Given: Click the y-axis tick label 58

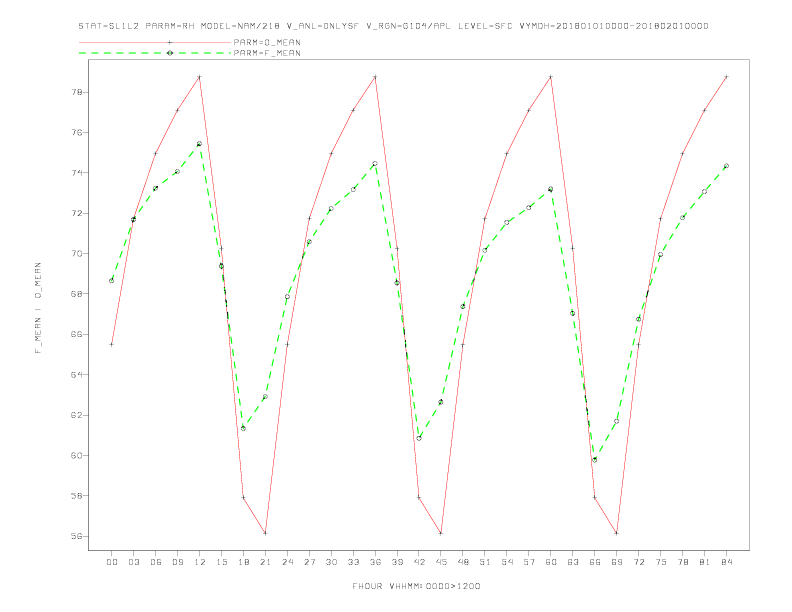Looking at the screenshot, I should pyautogui.click(x=76, y=496).
